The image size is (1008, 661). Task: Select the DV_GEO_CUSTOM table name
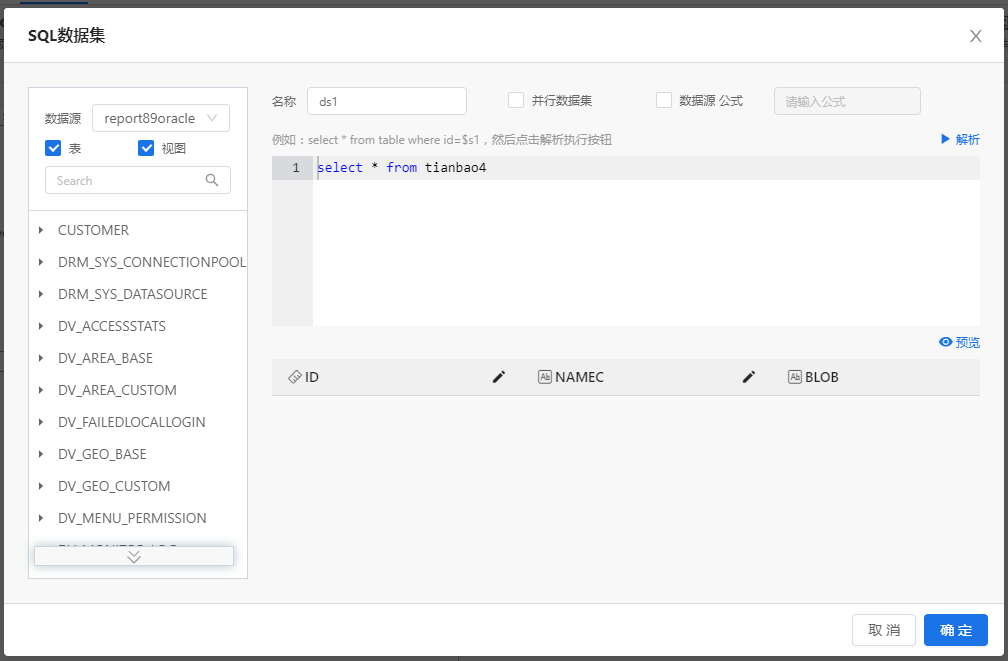point(114,486)
